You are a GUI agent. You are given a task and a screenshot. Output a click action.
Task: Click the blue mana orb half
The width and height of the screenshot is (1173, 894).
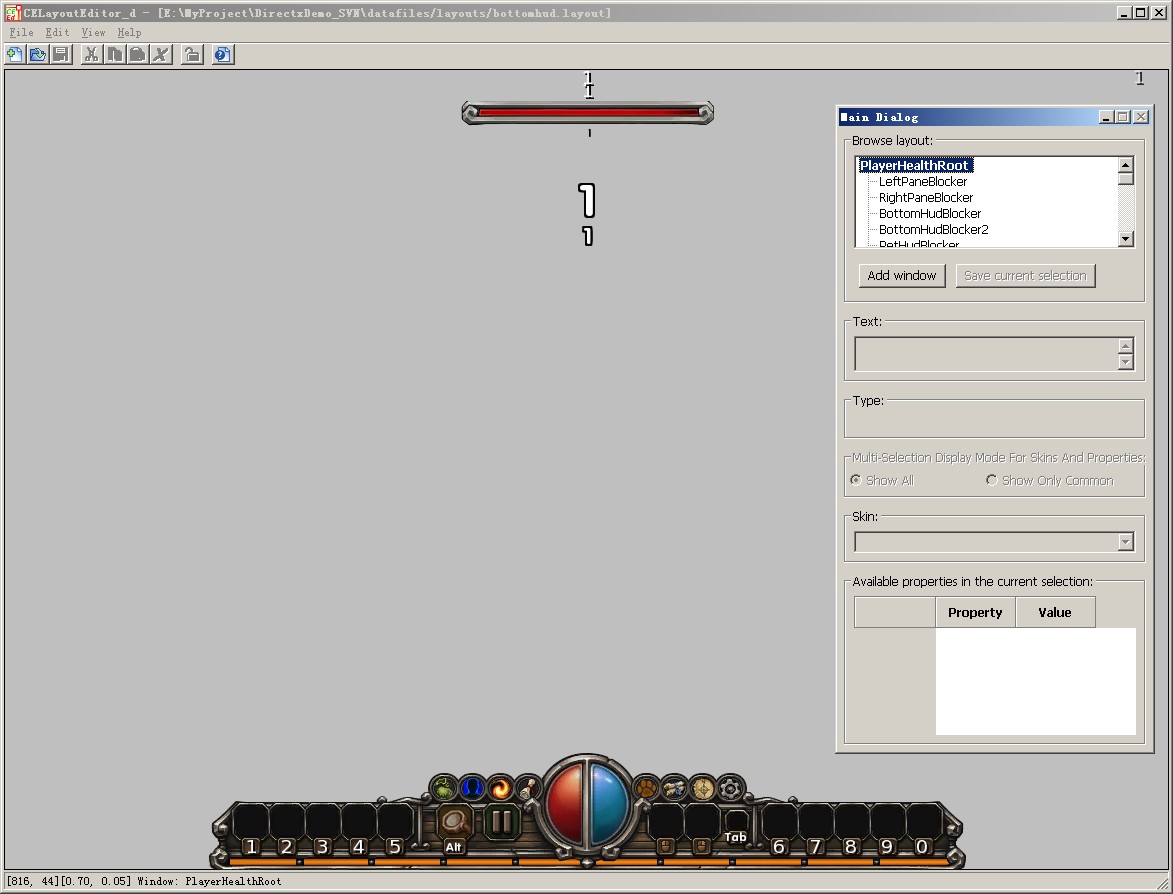(x=610, y=804)
